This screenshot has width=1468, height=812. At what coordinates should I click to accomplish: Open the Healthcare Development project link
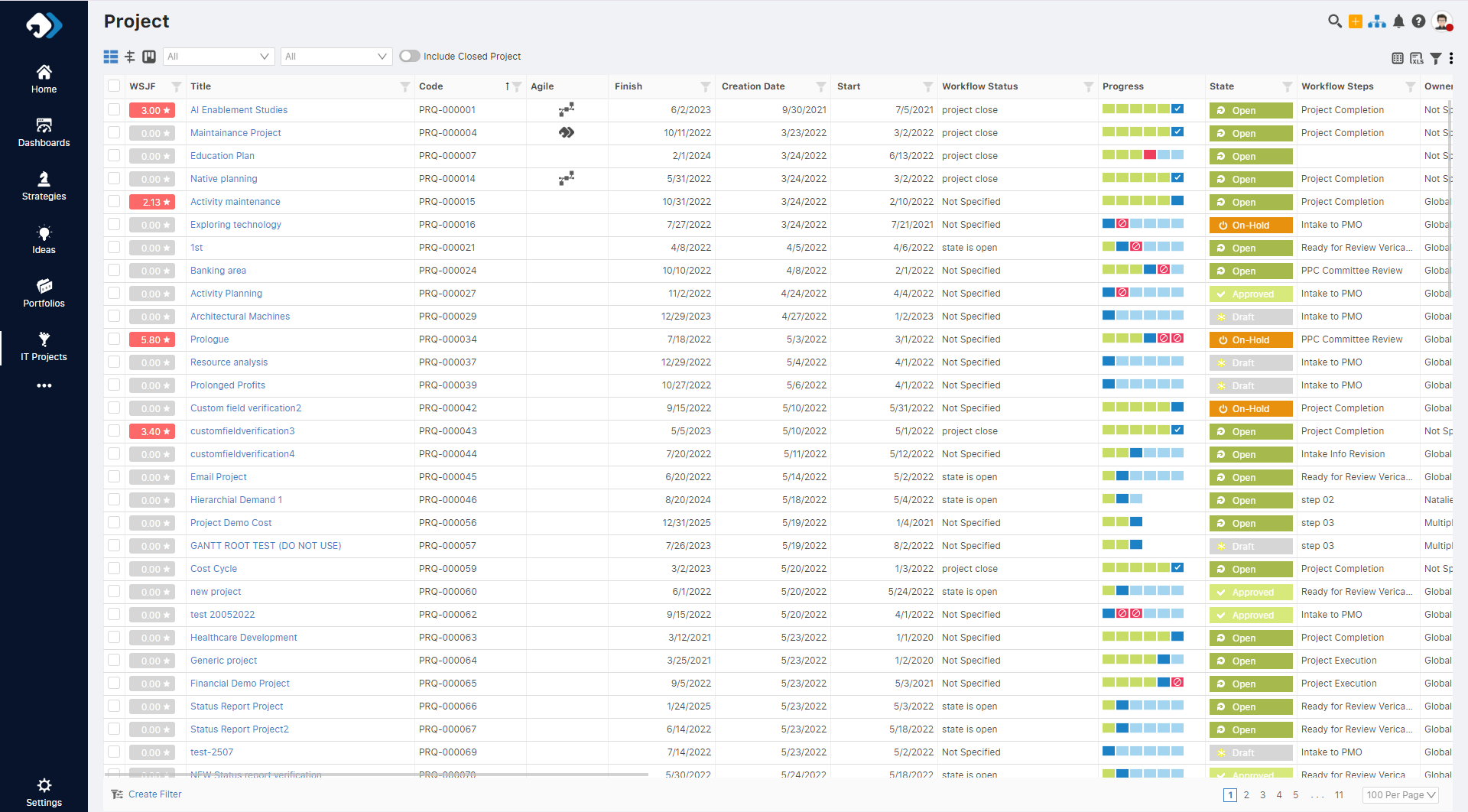tap(243, 638)
